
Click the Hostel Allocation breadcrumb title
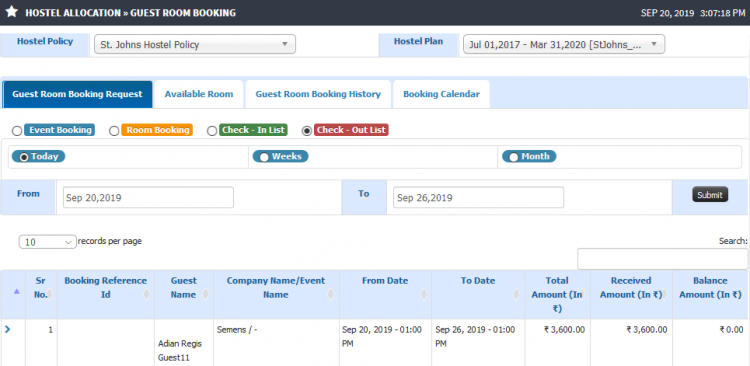pyautogui.click(x=72, y=13)
